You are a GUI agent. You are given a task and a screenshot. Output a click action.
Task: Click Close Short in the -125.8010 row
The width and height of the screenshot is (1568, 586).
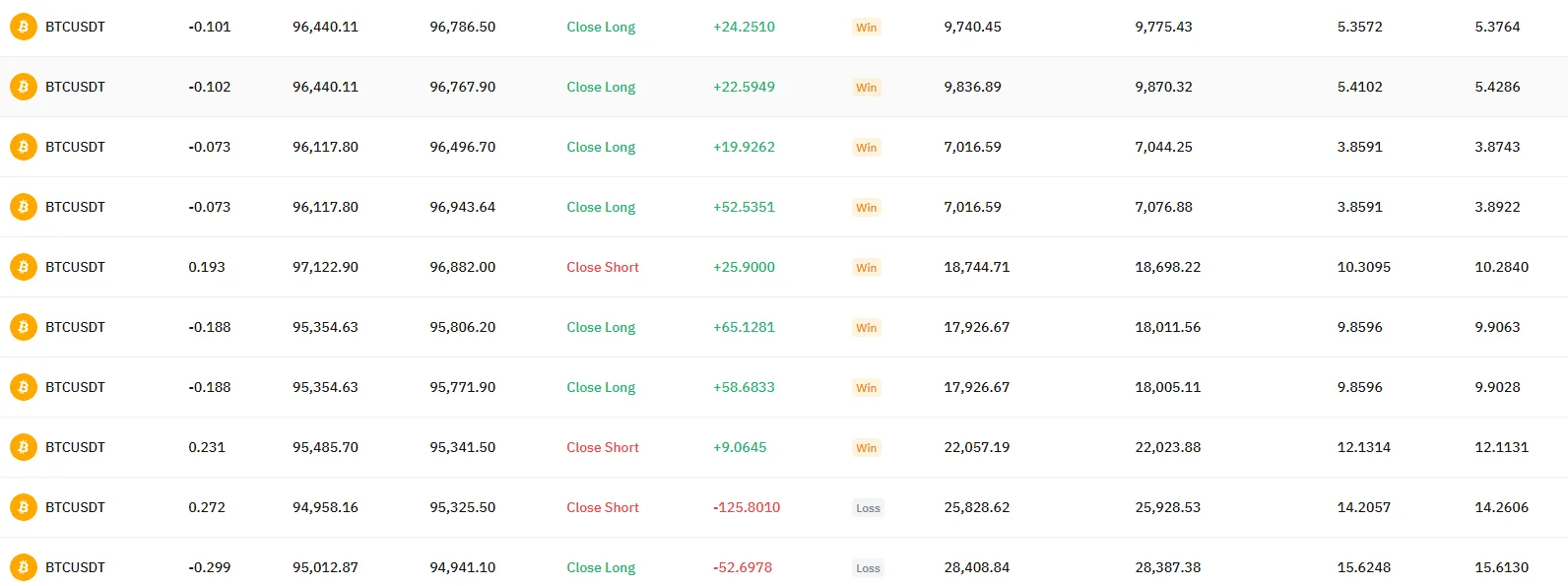(603, 507)
